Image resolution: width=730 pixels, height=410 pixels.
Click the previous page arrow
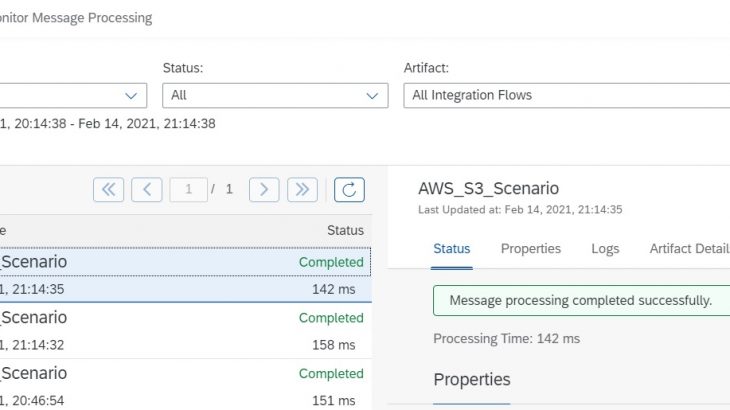point(146,189)
